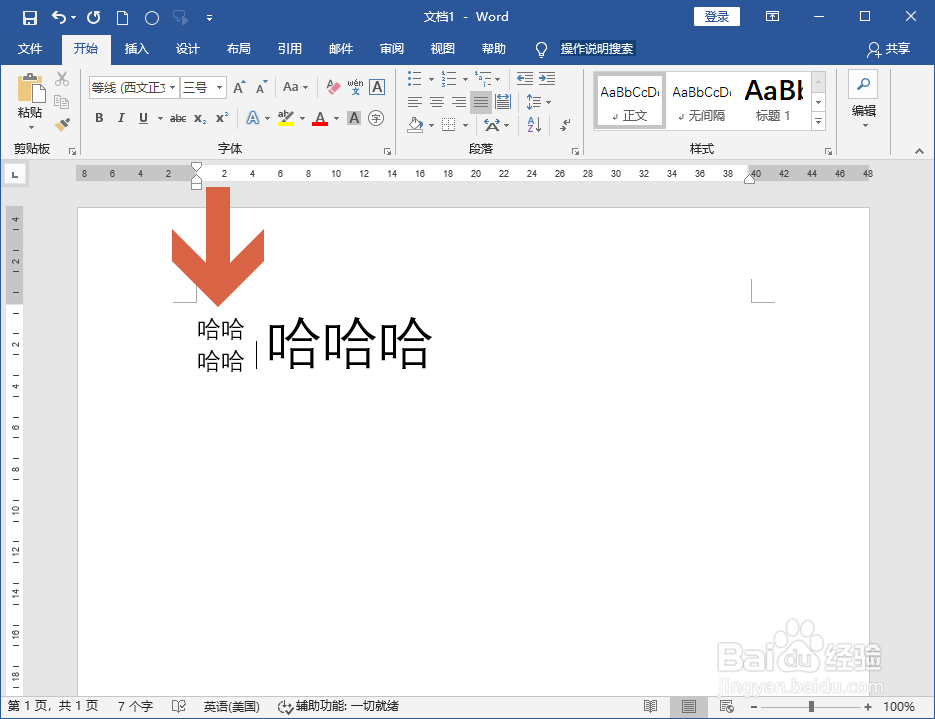Viewport: 935px width, 719px height.
Task: Switch to the 插入 ribbon tab
Action: [x=136, y=48]
